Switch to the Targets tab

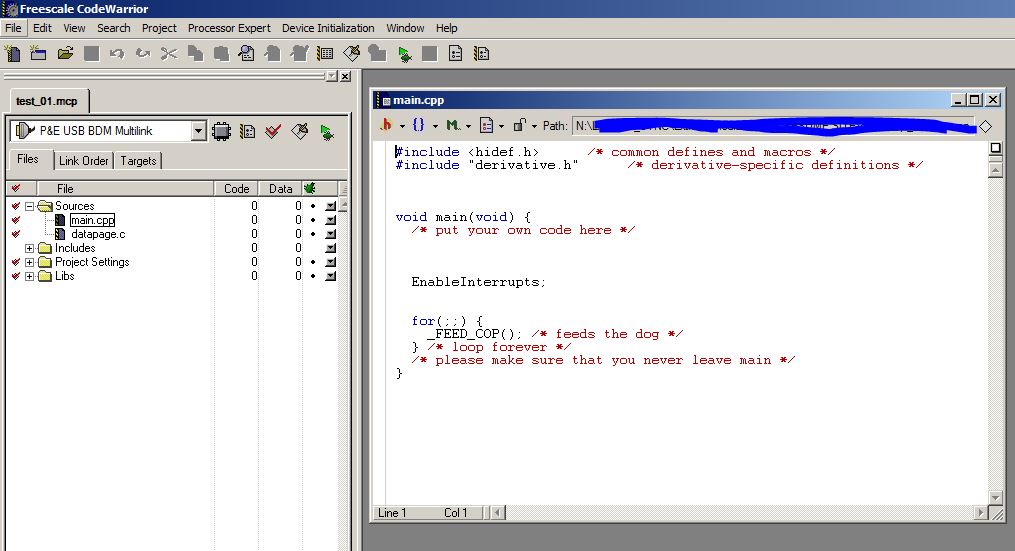[x=139, y=161]
